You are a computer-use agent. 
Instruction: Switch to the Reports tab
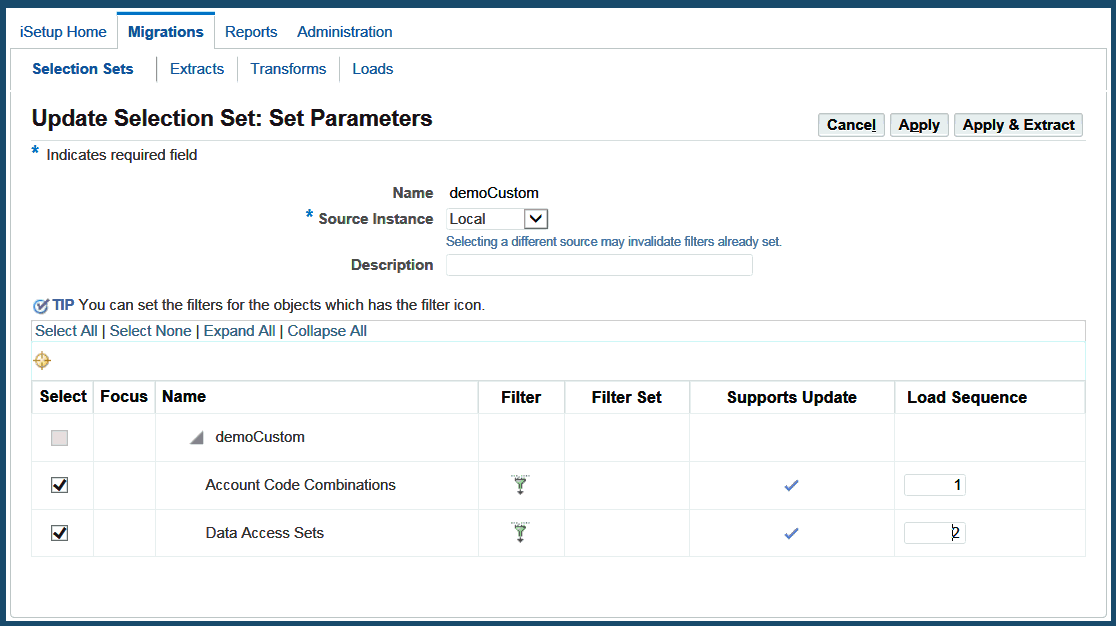point(251,32)
